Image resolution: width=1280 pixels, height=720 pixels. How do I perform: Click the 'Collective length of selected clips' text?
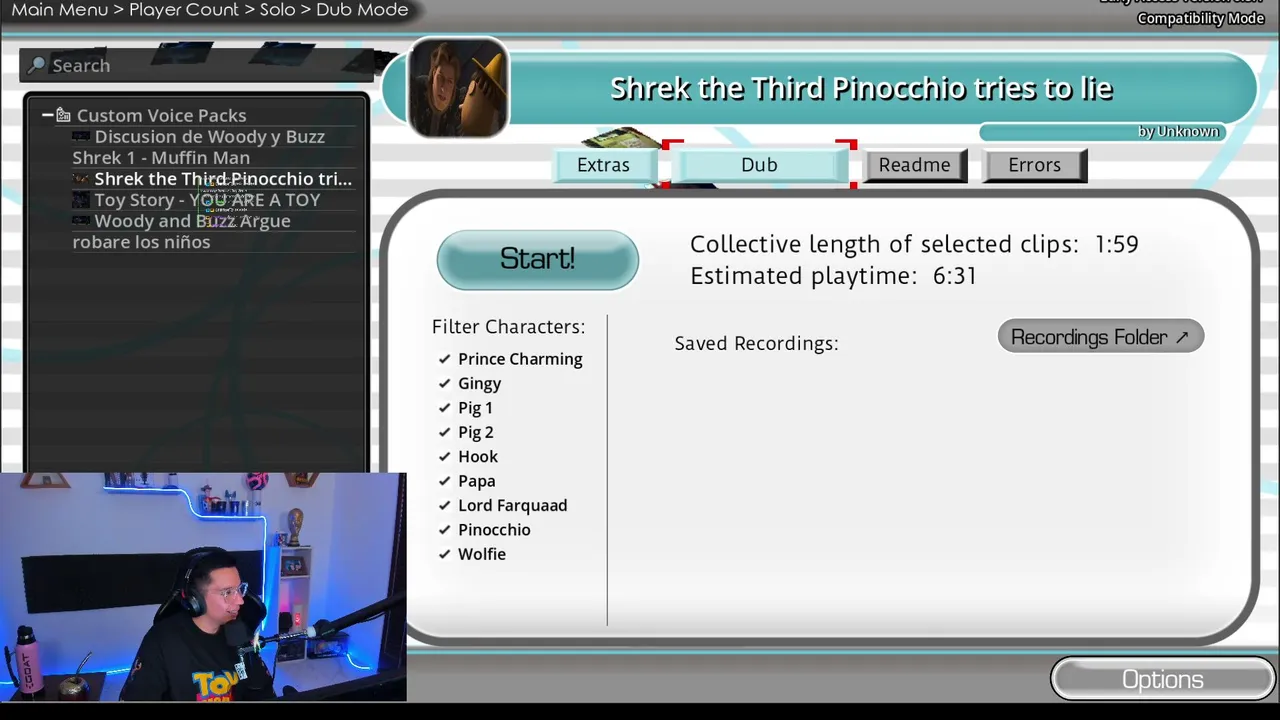(884, 244)
